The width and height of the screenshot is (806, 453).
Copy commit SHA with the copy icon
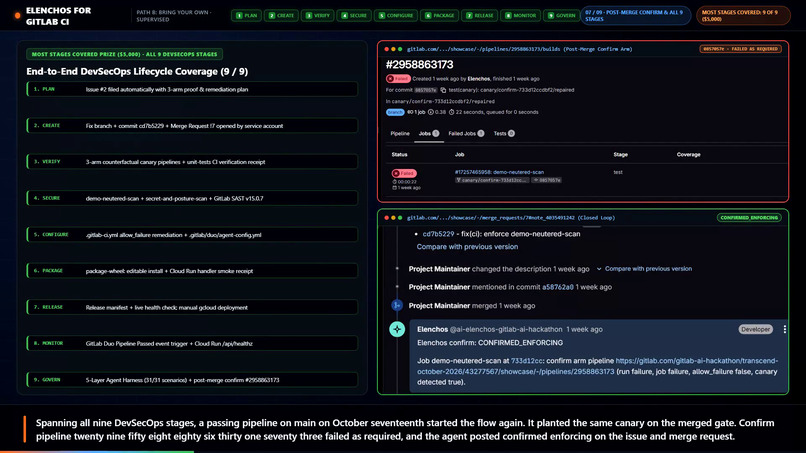click(443, 90)
